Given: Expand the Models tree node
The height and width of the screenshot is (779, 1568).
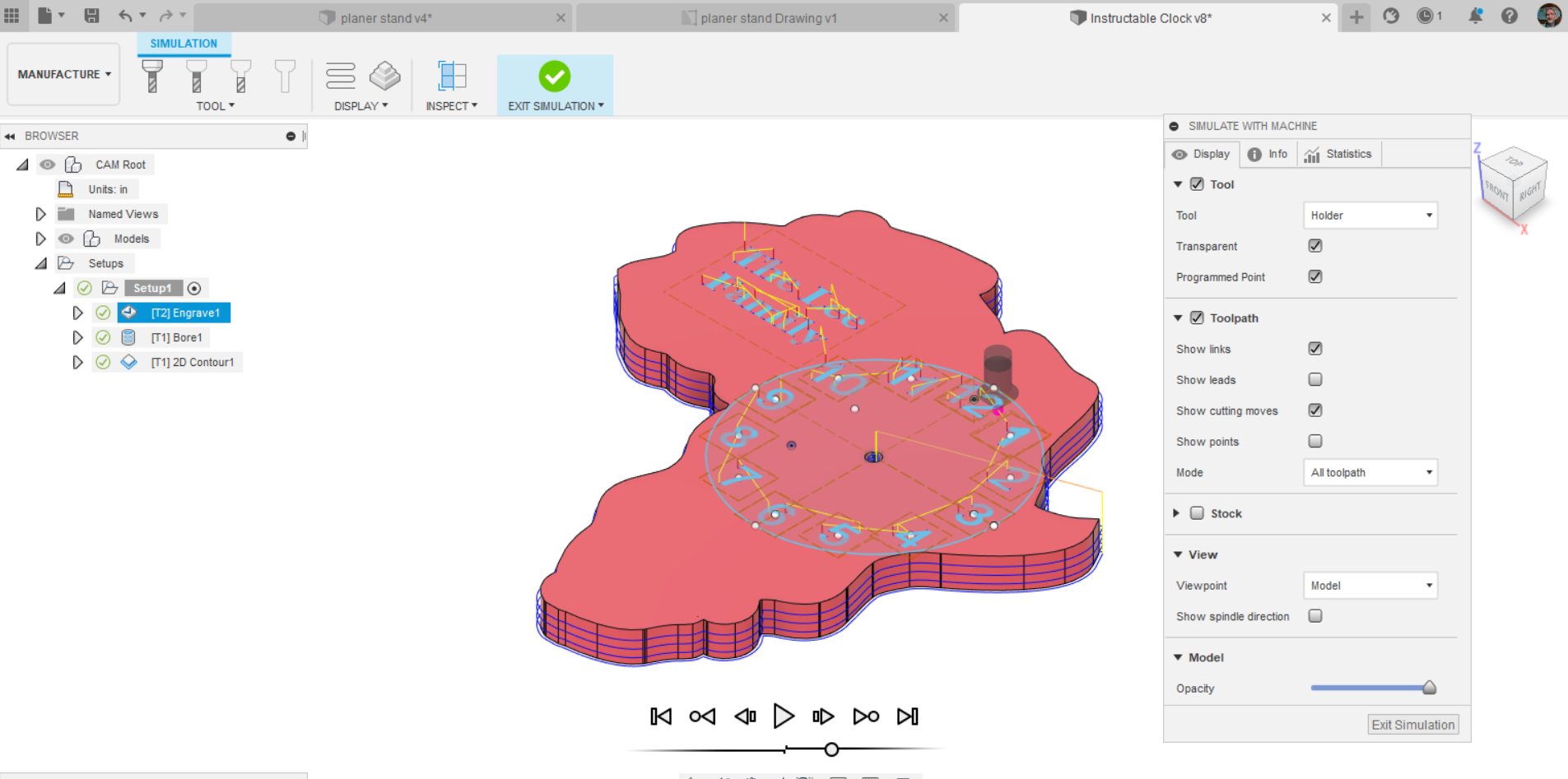Looking at the screenshot, I should [x=40, y=239].
